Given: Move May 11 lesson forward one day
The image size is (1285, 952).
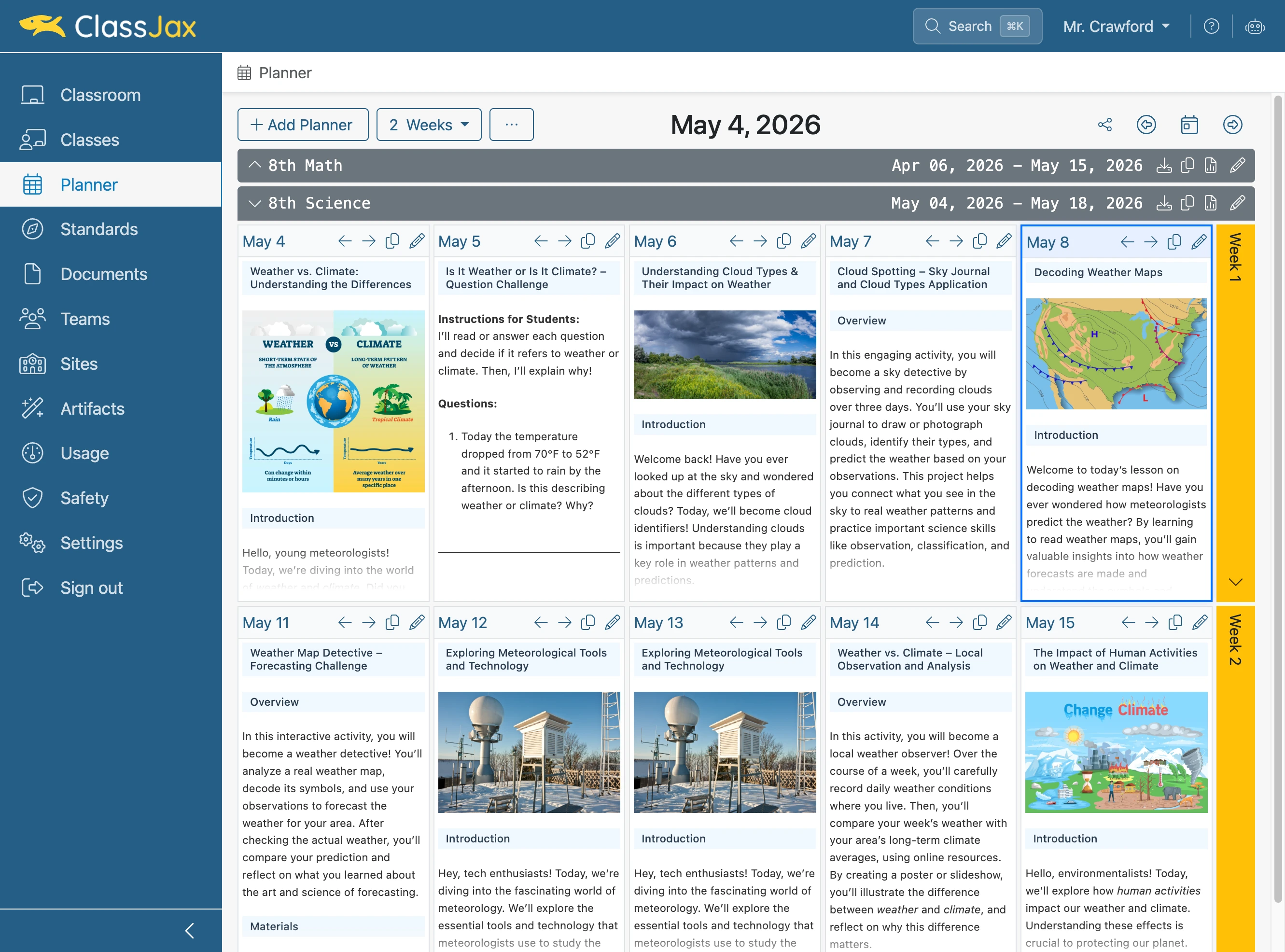Looking at the screenshot, I should (369, 623).
